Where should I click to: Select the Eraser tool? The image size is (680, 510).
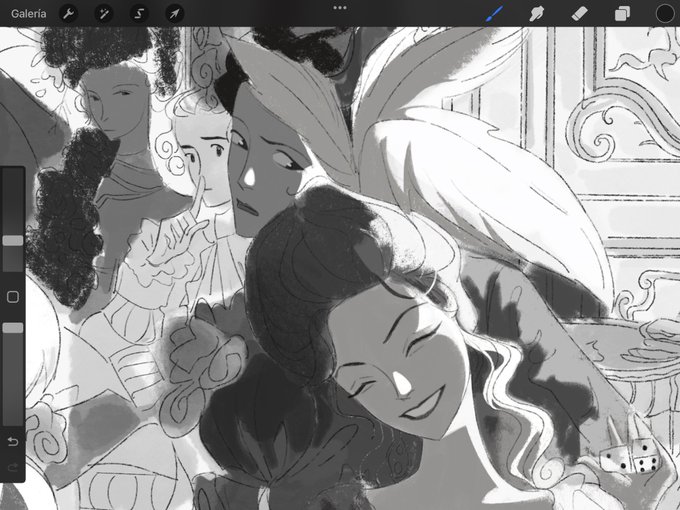point(579,14)
